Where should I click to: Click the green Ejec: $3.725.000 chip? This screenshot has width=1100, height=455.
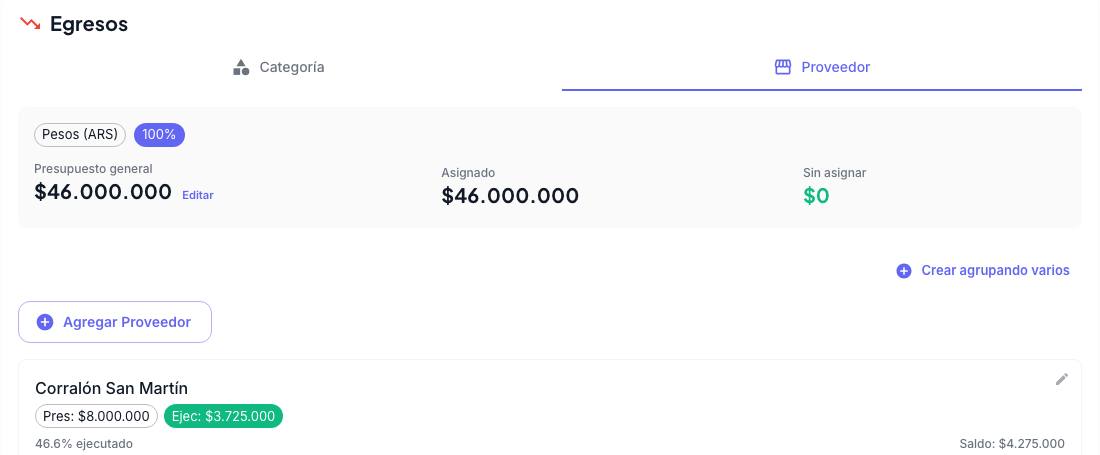[223, 416]
